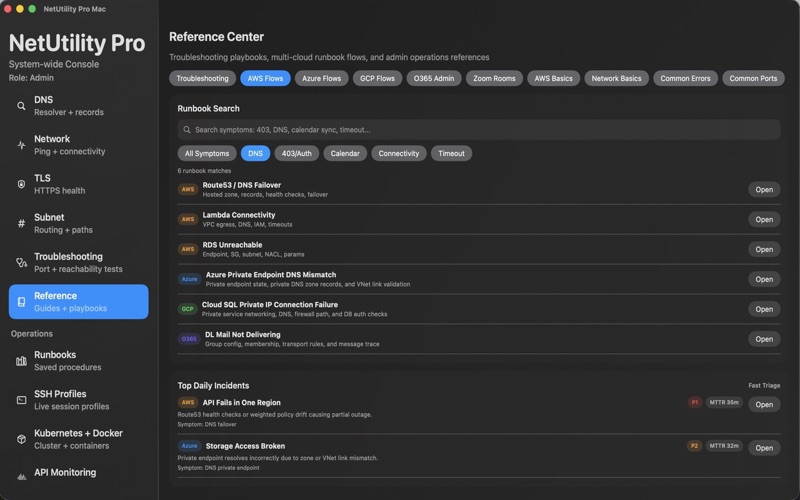Click the API Monitoring chart icon
Viewport: 800px width, 500px height.
21,477
